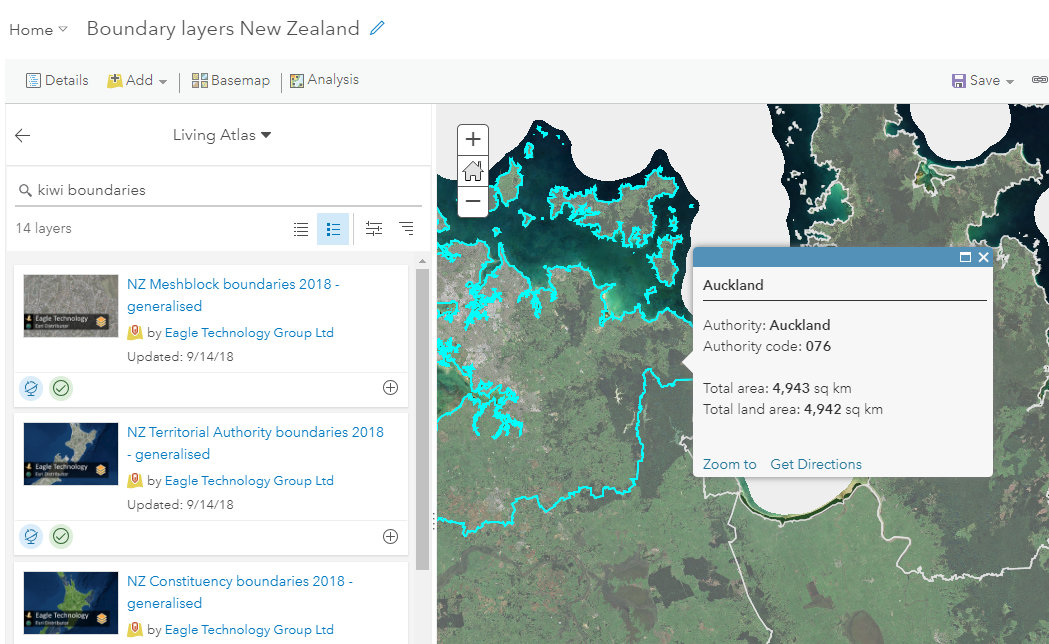Click Living Atlas badge on Territorial Authority
1049x644 pixels.
(x=31, y=536)
